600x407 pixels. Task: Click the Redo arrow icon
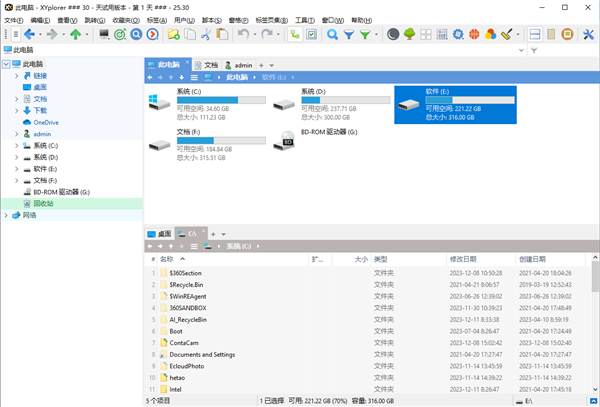click(x=267, y=34)
